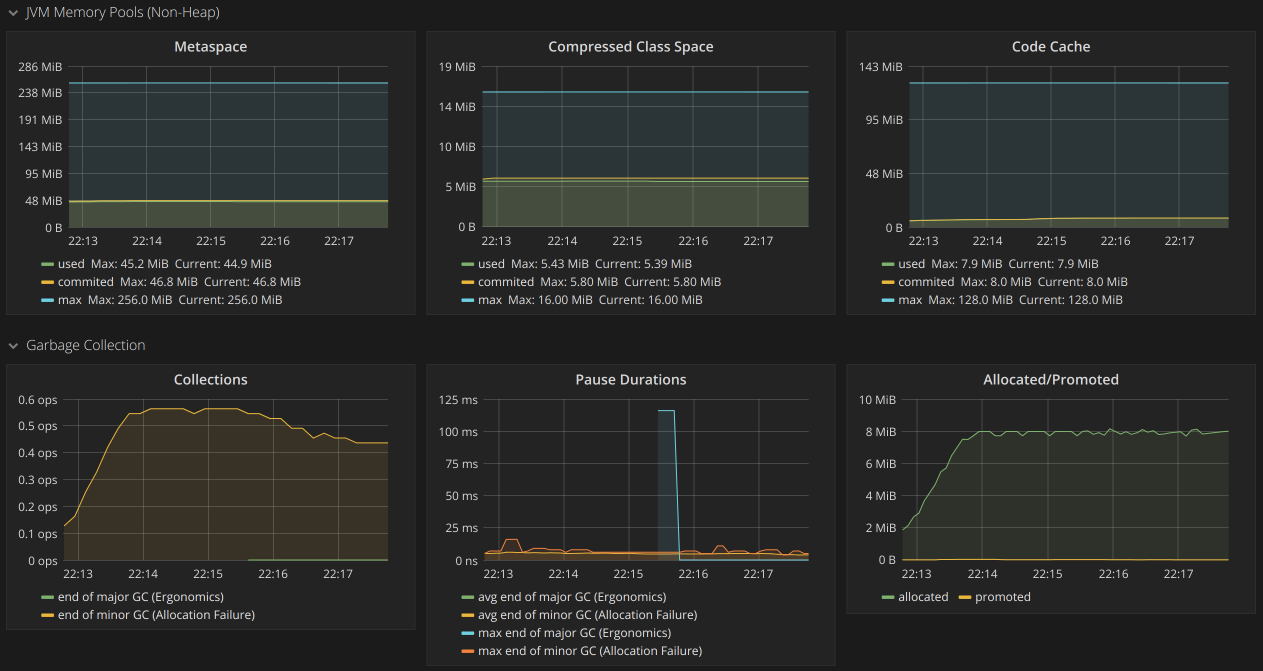Collapse the Garbage Collection row chevron
The image size is (1263, 671).
pos(13,346)
